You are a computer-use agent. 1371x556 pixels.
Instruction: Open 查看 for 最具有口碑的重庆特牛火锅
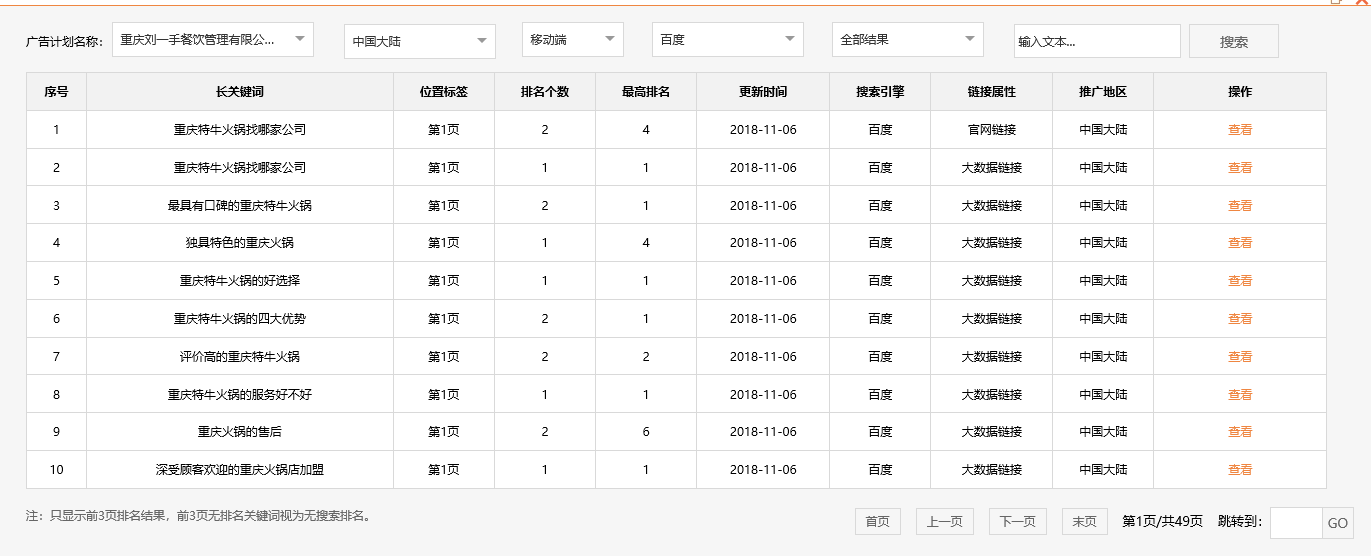(1240, 206)
